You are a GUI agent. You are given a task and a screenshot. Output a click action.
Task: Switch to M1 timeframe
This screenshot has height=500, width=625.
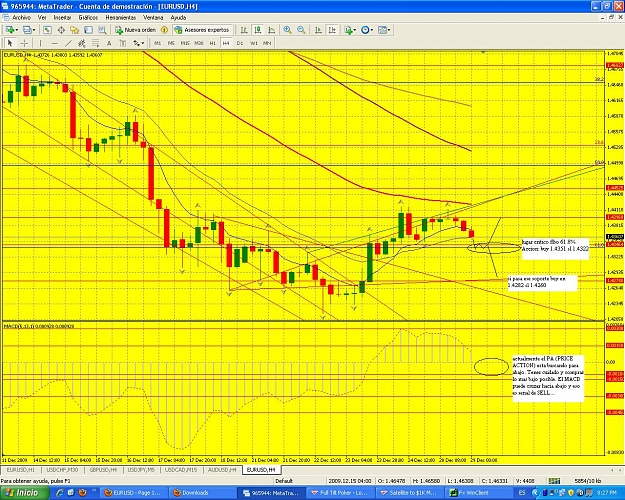(x=157, y=43)
